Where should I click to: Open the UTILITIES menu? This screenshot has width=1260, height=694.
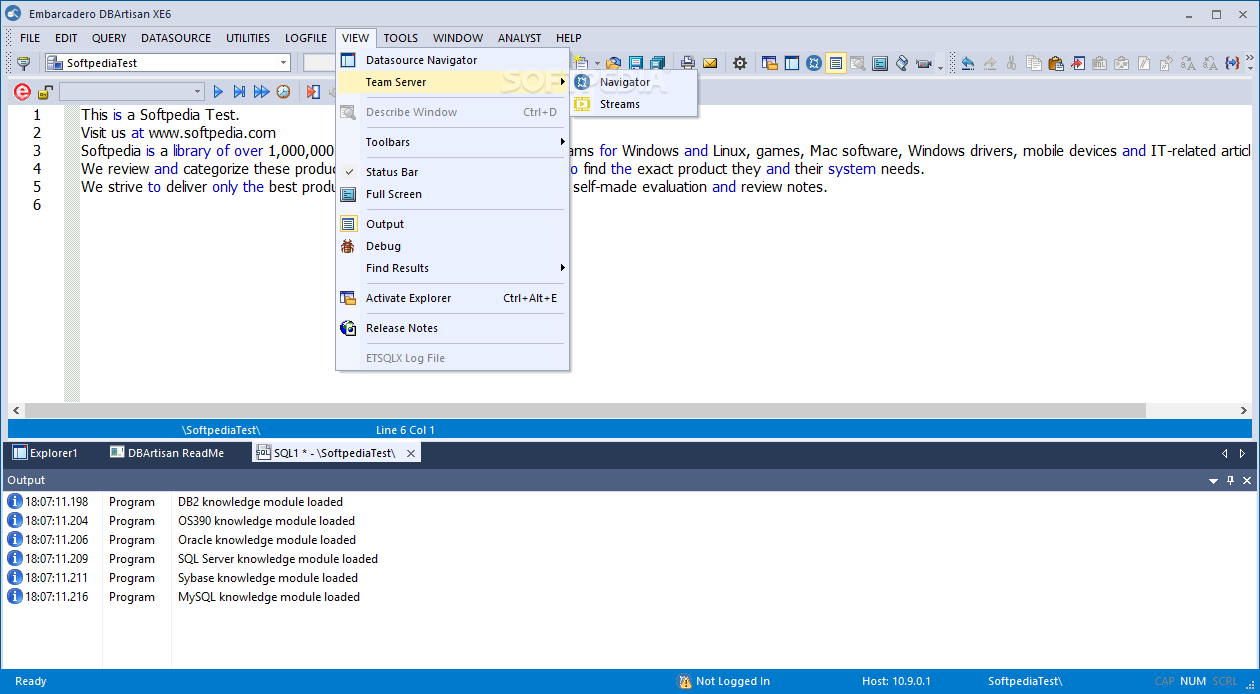248,38
